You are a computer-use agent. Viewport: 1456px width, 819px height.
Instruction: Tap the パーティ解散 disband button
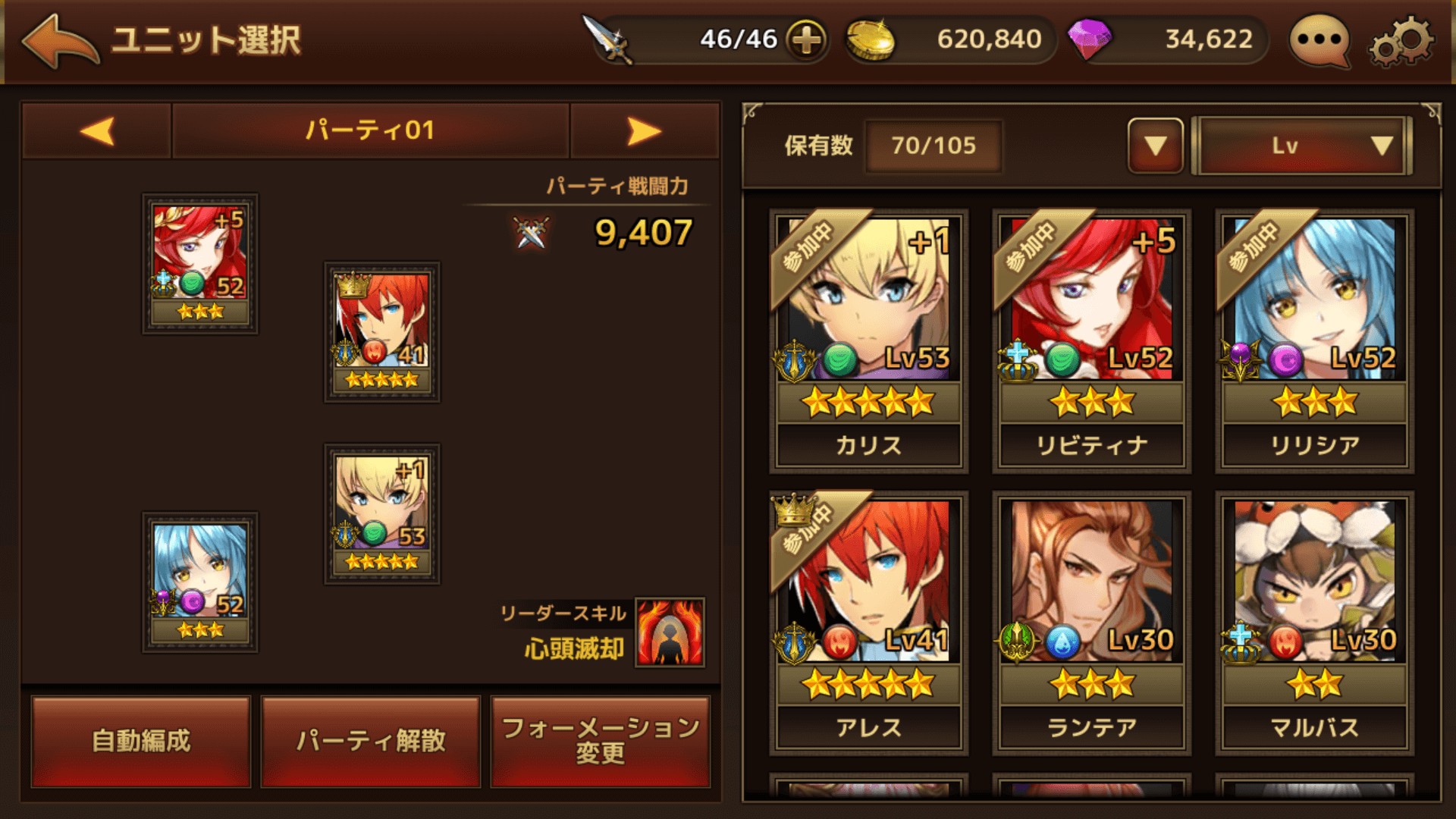(371, 741)
